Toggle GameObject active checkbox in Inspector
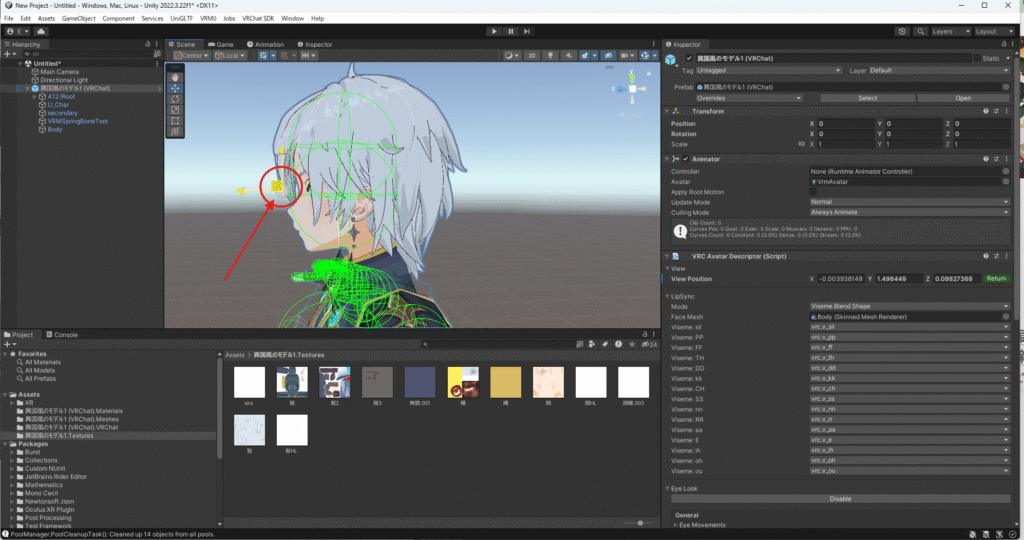 [x=688, y=58]
